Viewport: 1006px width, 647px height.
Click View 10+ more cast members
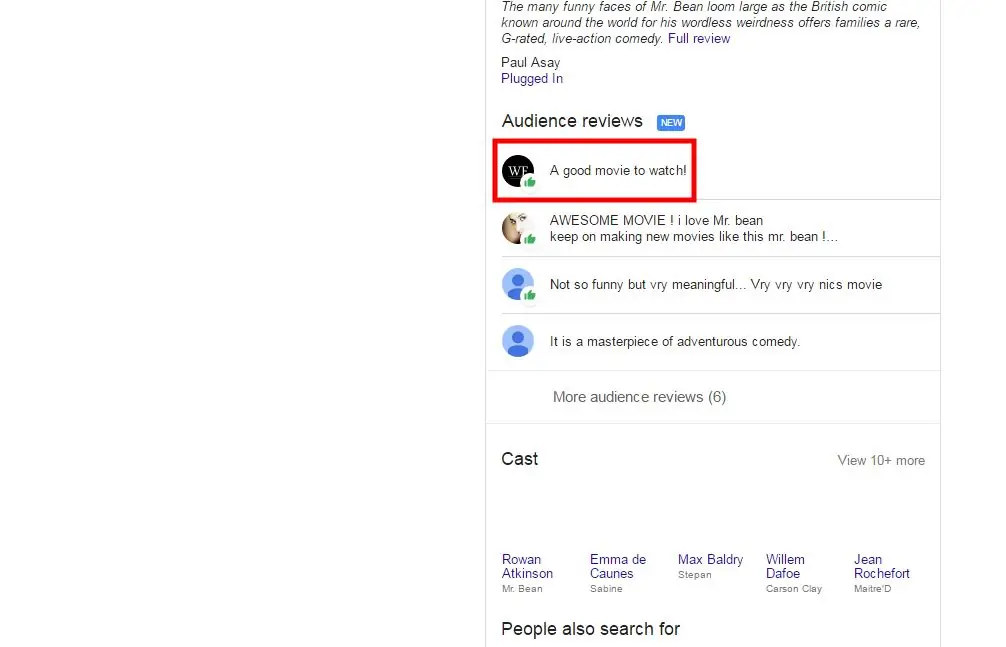(881, 460)
